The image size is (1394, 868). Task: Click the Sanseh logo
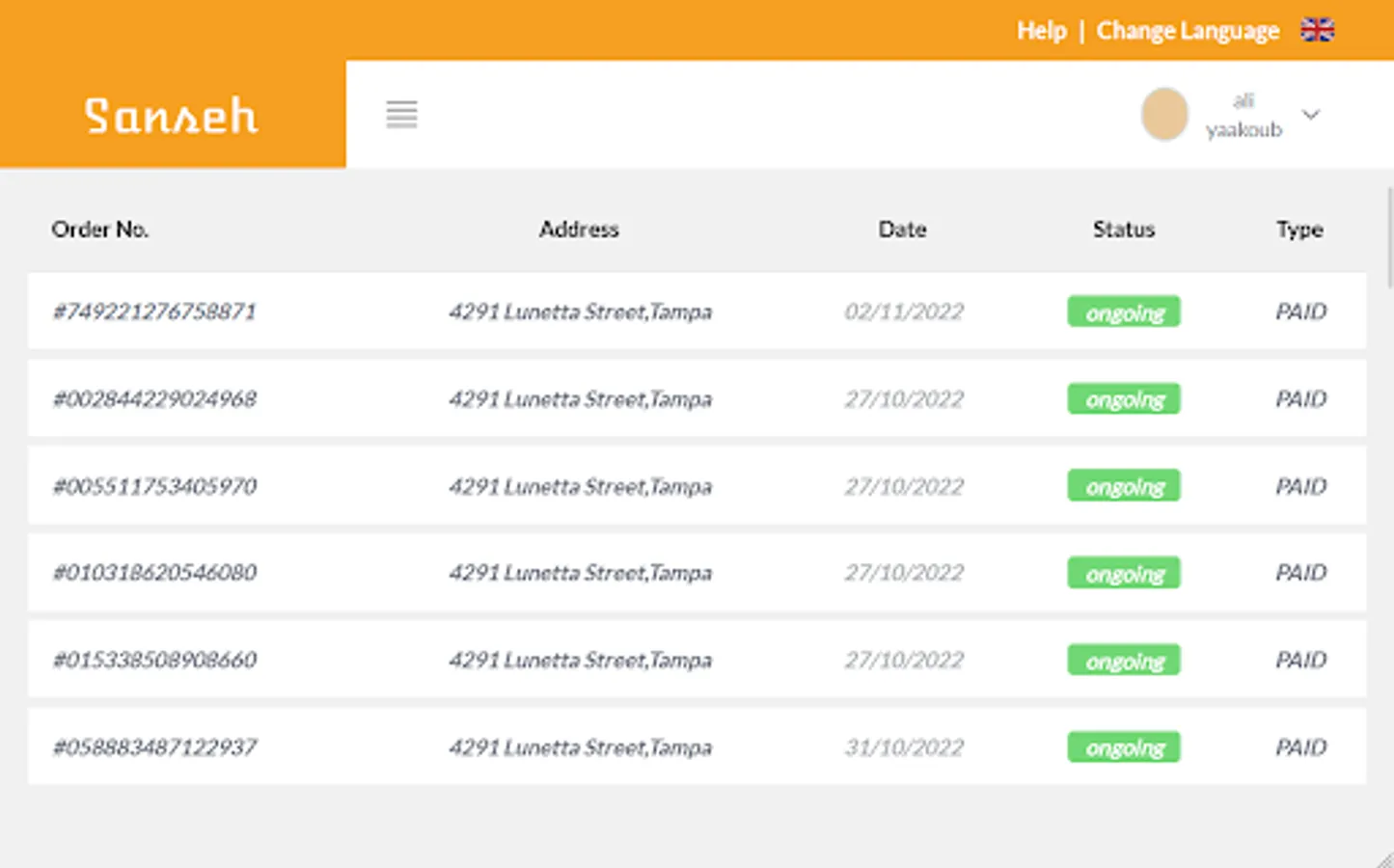(171, 116)
